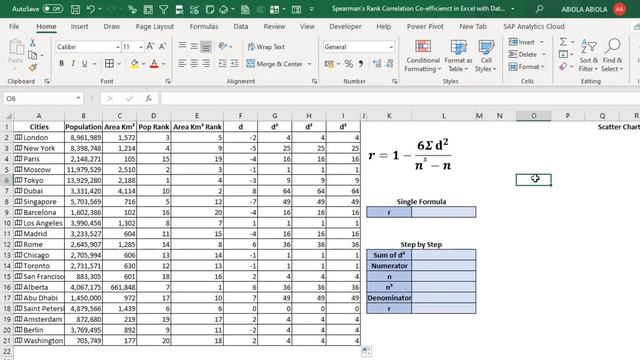Open the SAP Analytics Cloud tab
640x360 pixels.
click(533, 27)
